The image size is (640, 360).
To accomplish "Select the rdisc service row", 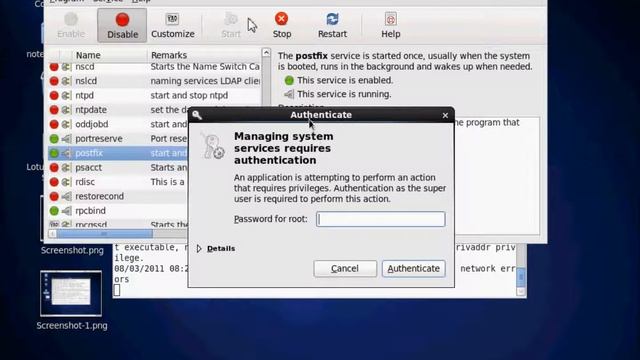I will click(x=118, y=182).
